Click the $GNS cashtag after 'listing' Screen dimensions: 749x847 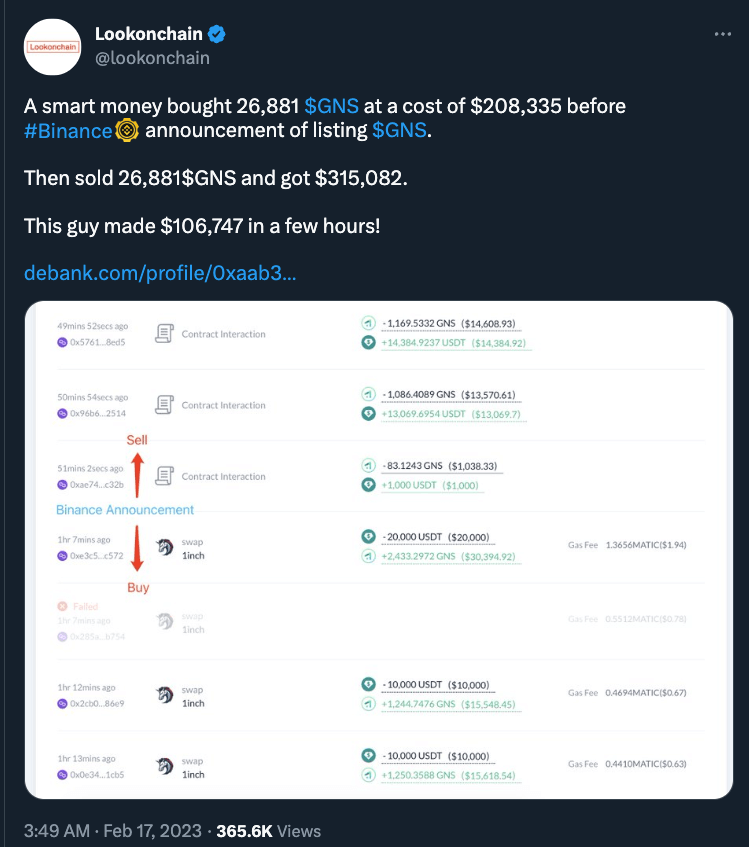pyautogui.click(x=399, y=131)
